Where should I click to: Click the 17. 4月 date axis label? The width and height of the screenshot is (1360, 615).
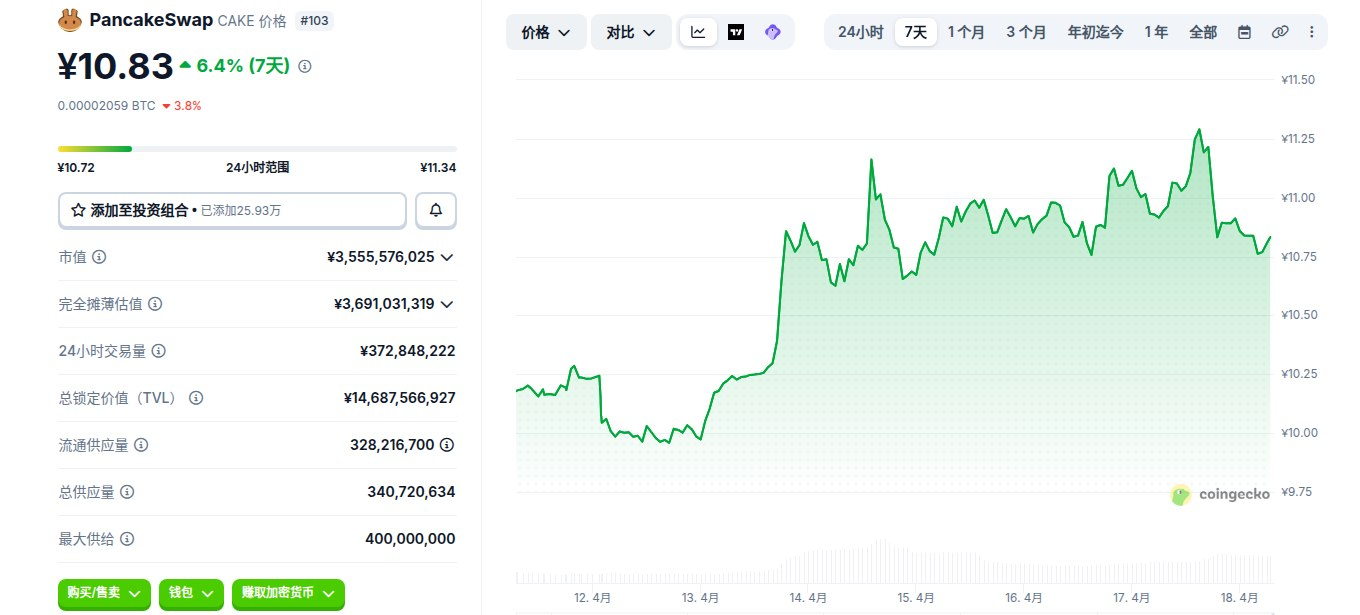1130,597
